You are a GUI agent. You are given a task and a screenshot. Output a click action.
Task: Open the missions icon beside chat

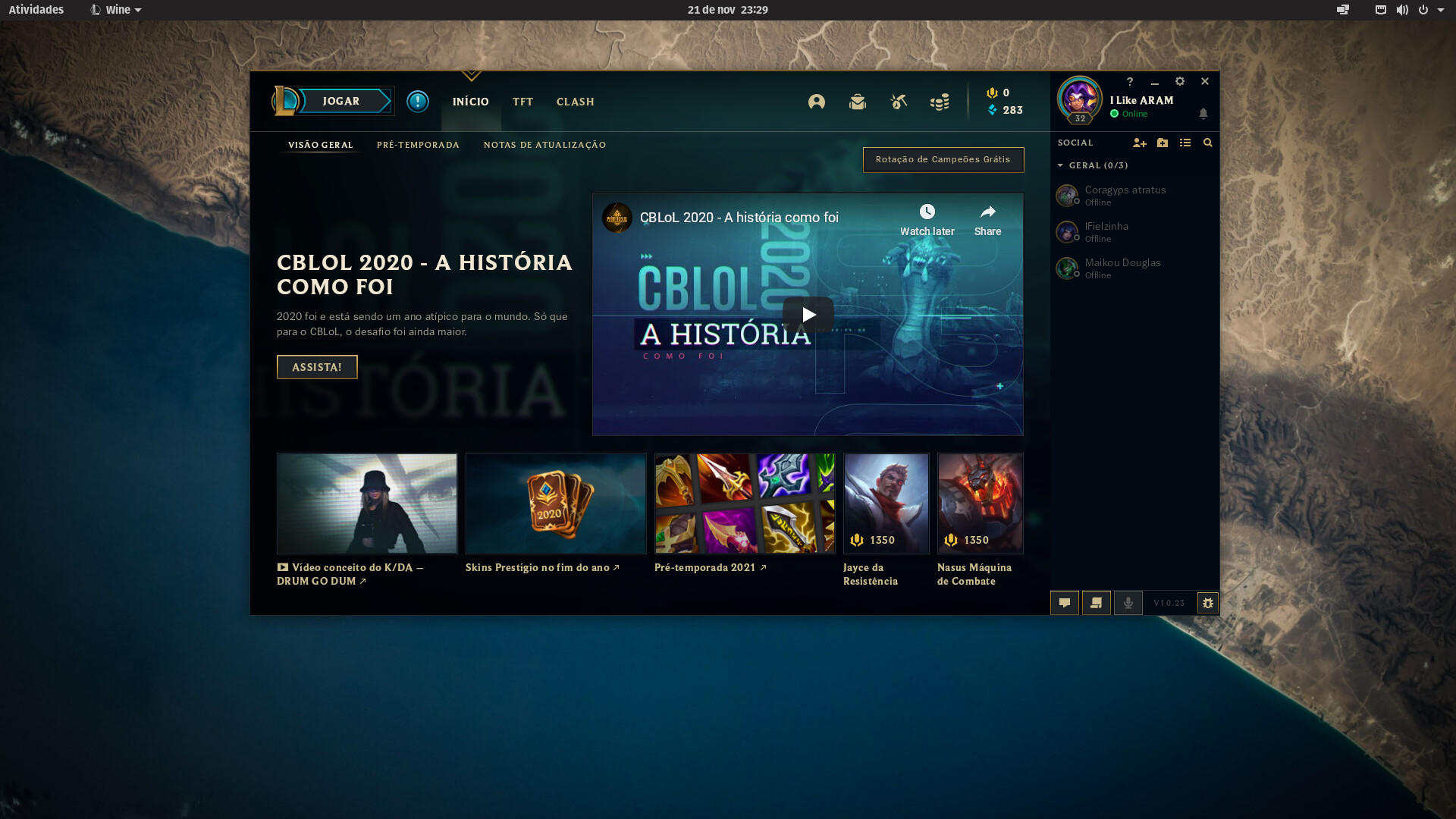pos(1097,603)
